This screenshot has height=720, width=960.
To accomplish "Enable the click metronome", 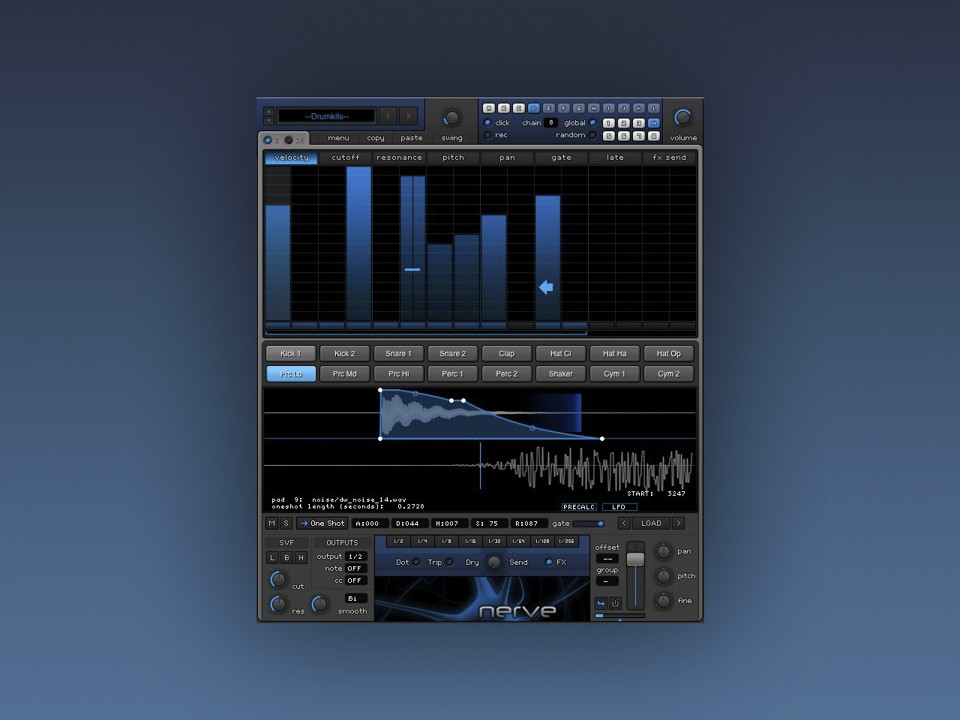I will point(487,122).
